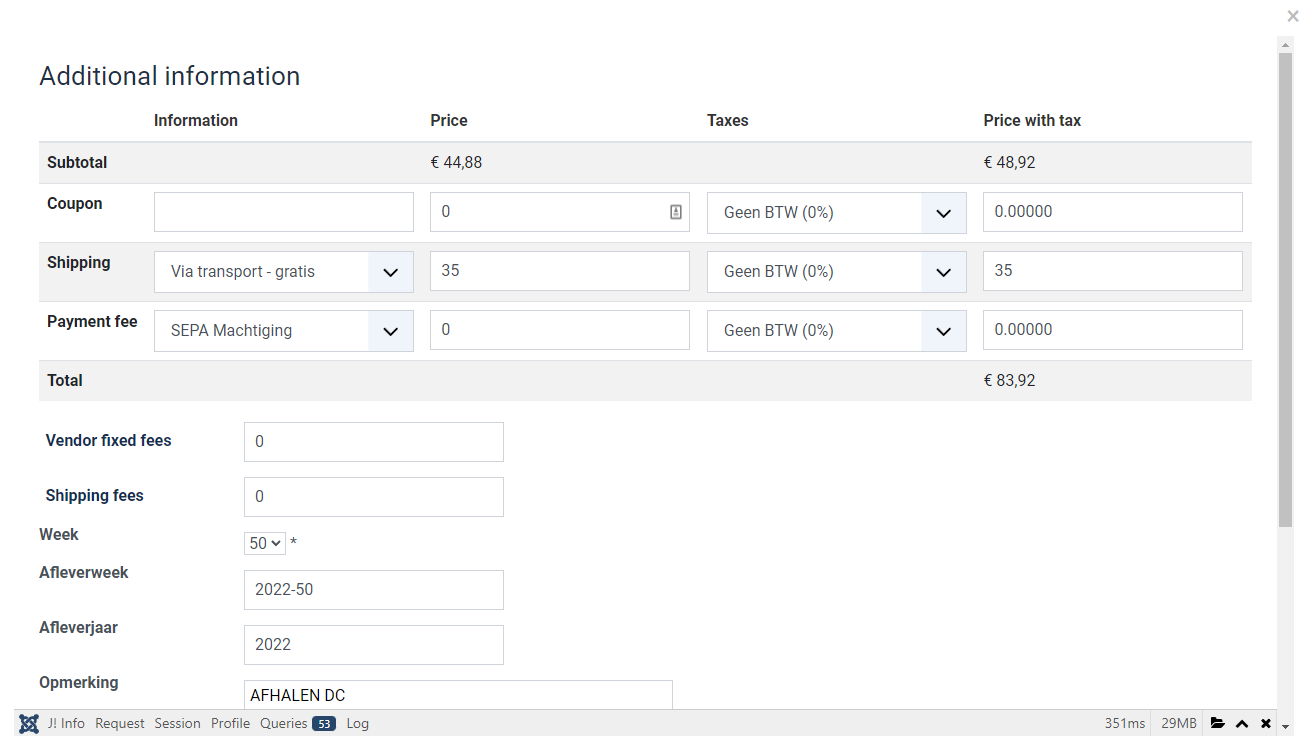Click the Joomla logo in debug bar

(x=29, y=723)
